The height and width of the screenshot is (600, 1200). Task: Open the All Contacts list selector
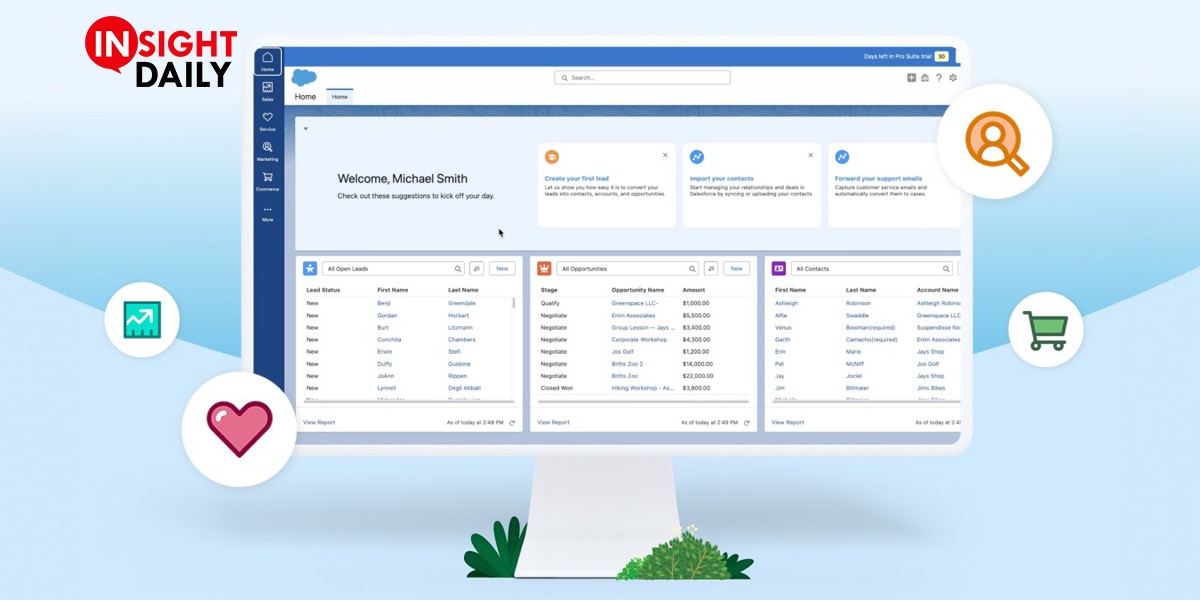coord(870,269)
